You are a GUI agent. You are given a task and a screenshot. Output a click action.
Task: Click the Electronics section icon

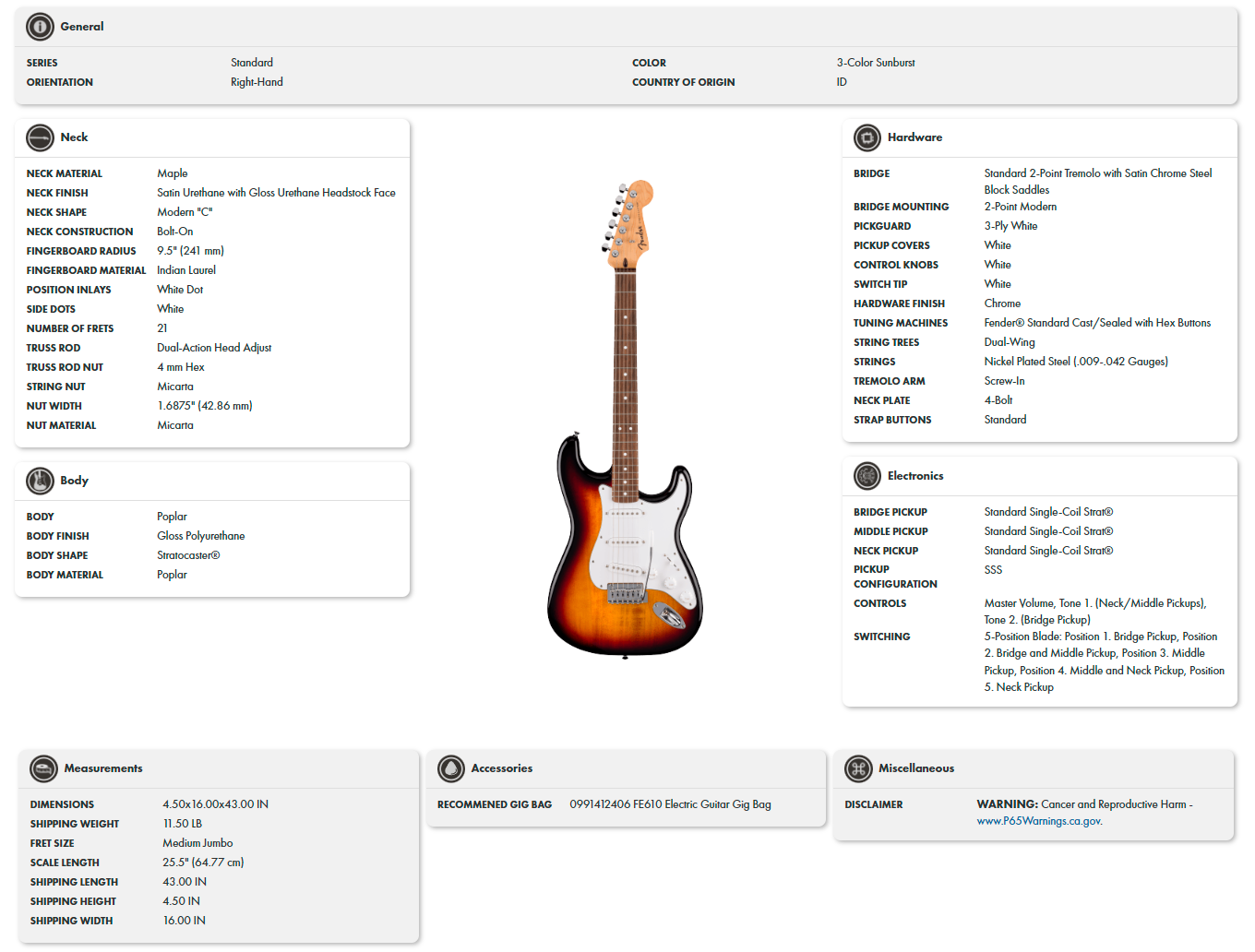click(x=867, y=475)
